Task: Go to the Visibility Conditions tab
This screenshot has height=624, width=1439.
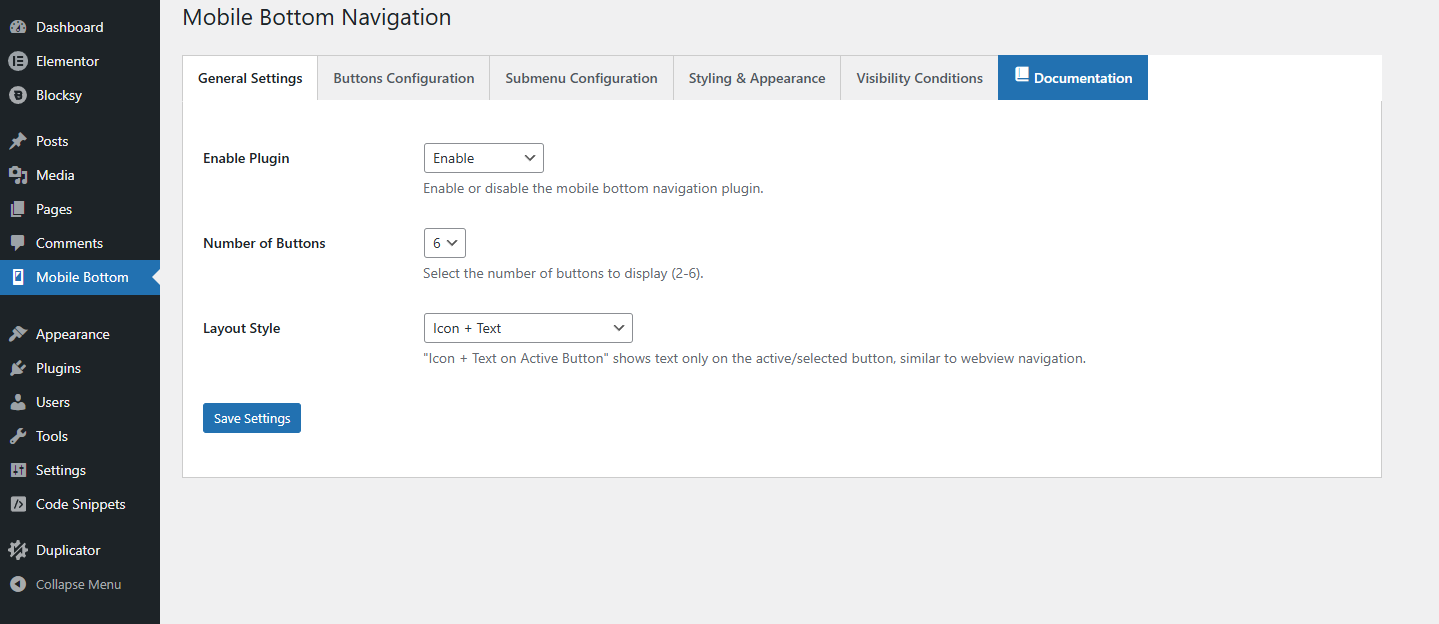Action: click(x=919, y=78)
